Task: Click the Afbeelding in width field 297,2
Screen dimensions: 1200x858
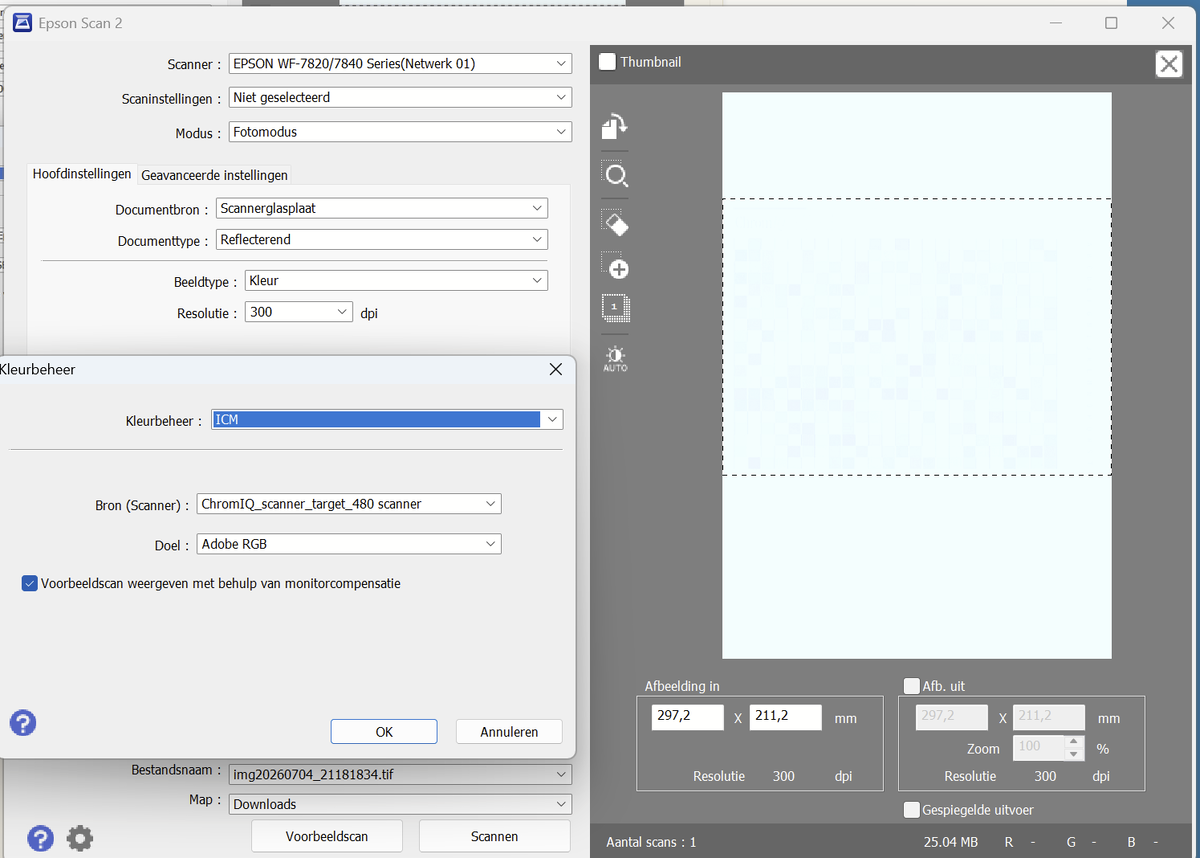Action: (x=688, y=717)
